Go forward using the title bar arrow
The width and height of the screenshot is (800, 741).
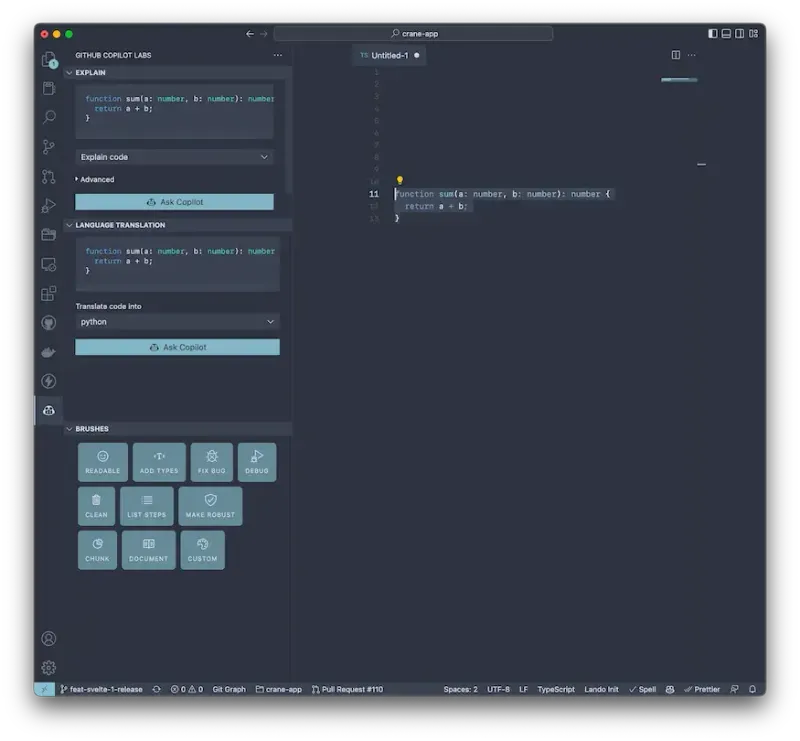[263, 34]
